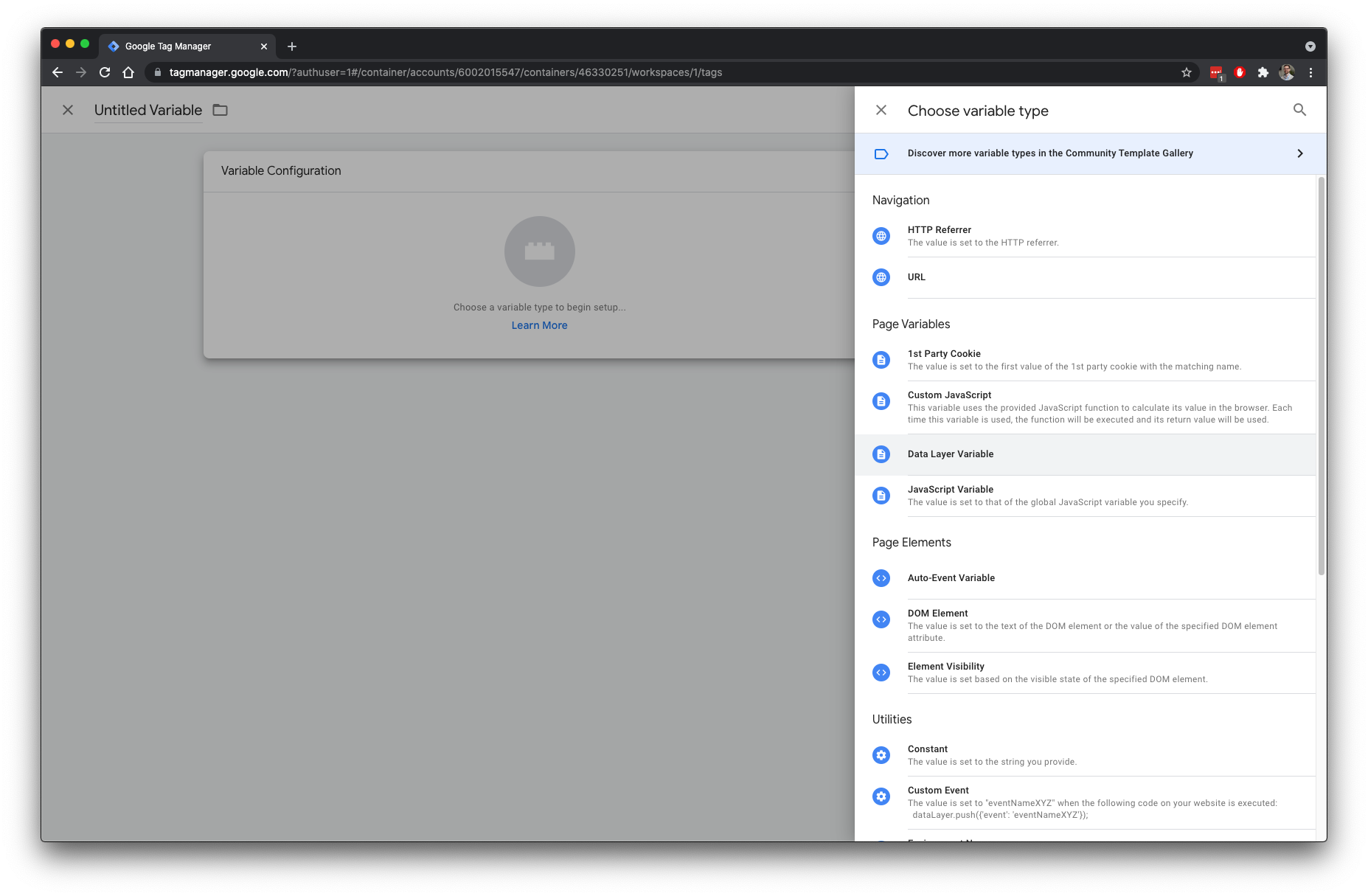Click the variable type panel scrollbar
The width and height of the screenshot is (1368, 896).
1321,376
